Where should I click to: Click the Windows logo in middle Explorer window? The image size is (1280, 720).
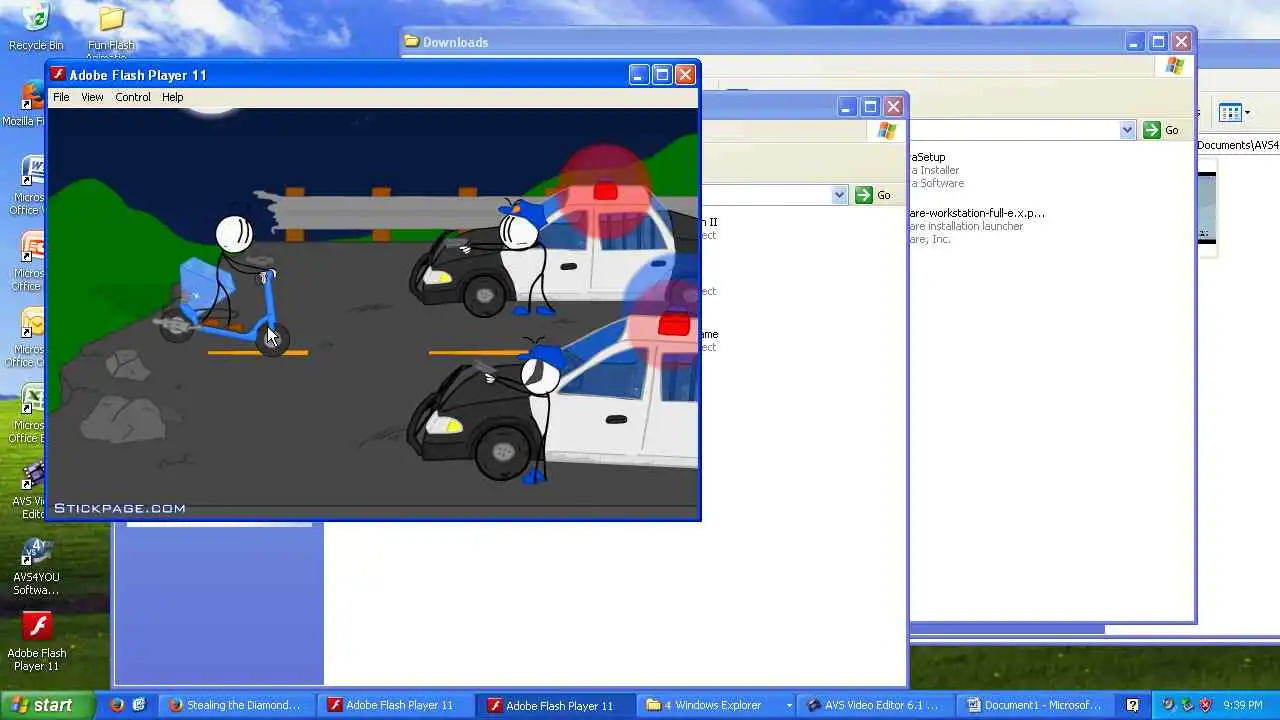(x=887, y=131)
